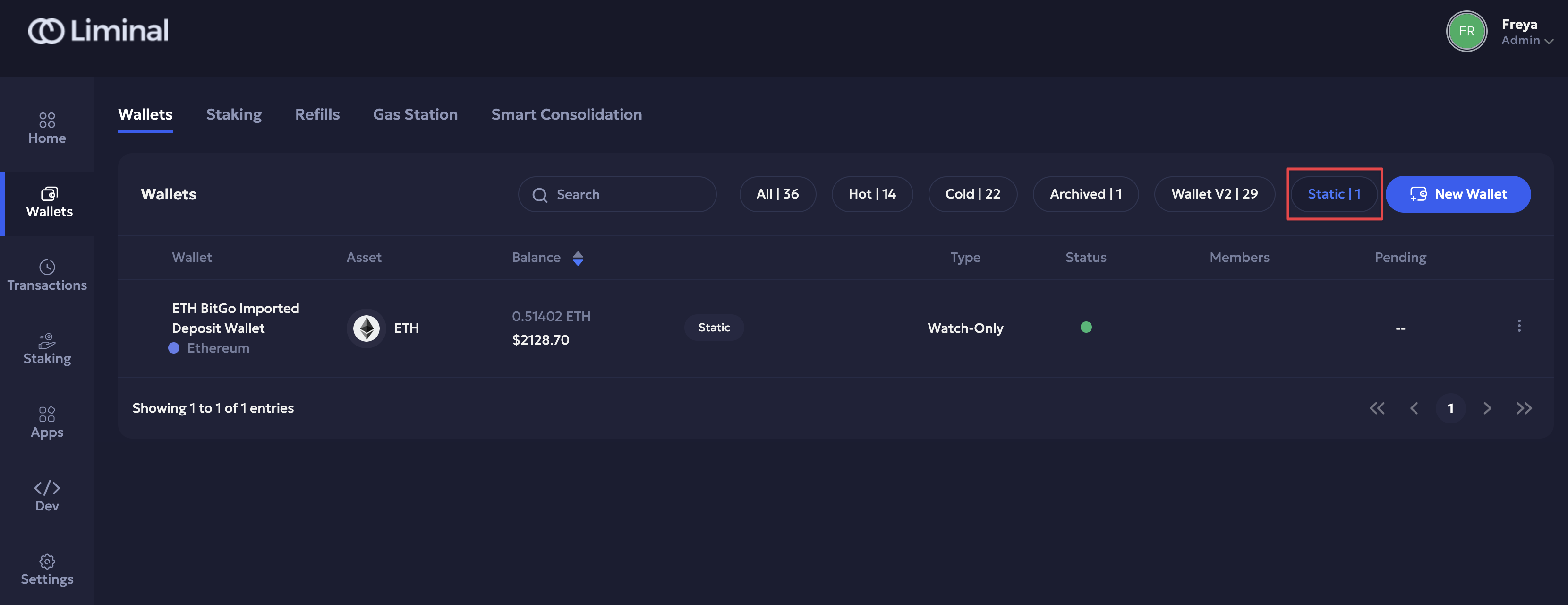The image size is (1568, 605).
Task: Open Home from the sidebar
Action: [x=47, y=128]
